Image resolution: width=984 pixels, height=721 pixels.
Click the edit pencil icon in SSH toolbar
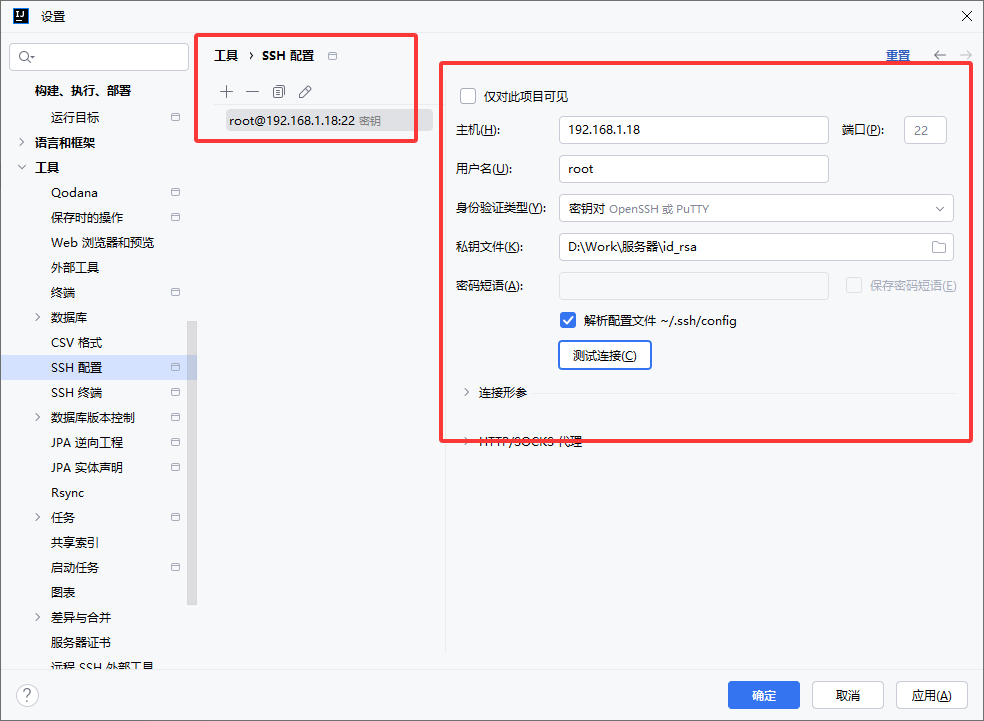[305, 91]
